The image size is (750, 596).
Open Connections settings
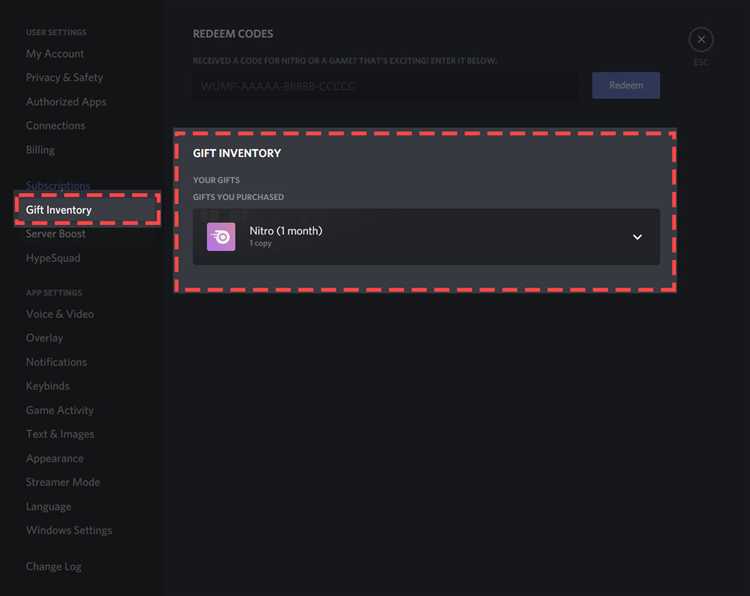pyautogui.click(x=55, y=126)
